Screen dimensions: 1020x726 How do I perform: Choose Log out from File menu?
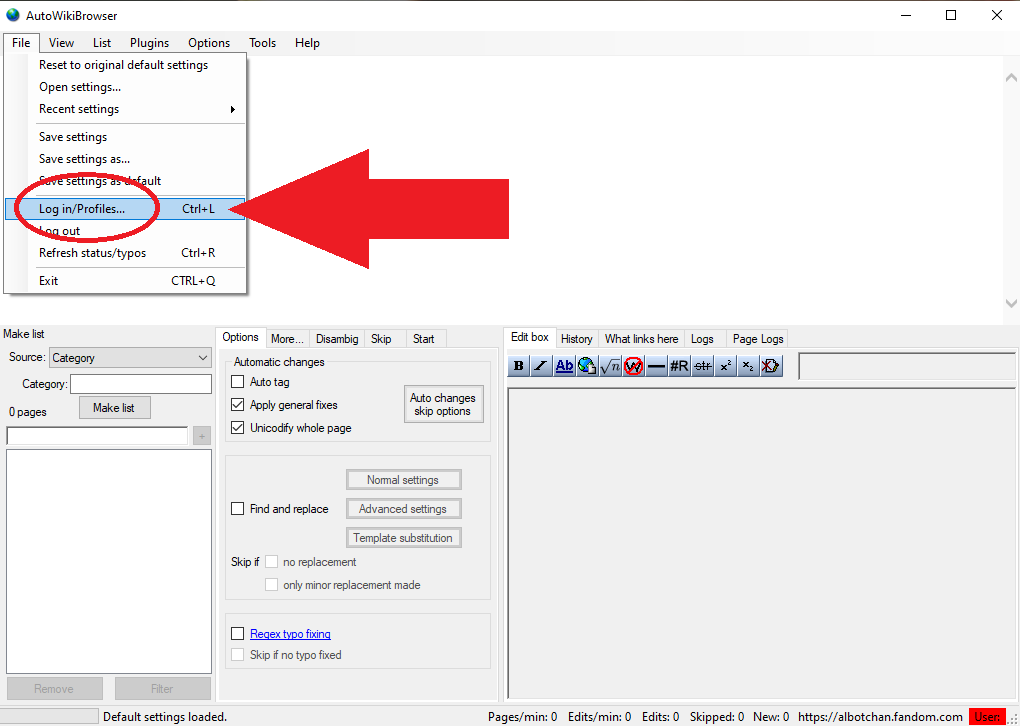(125, 231)
